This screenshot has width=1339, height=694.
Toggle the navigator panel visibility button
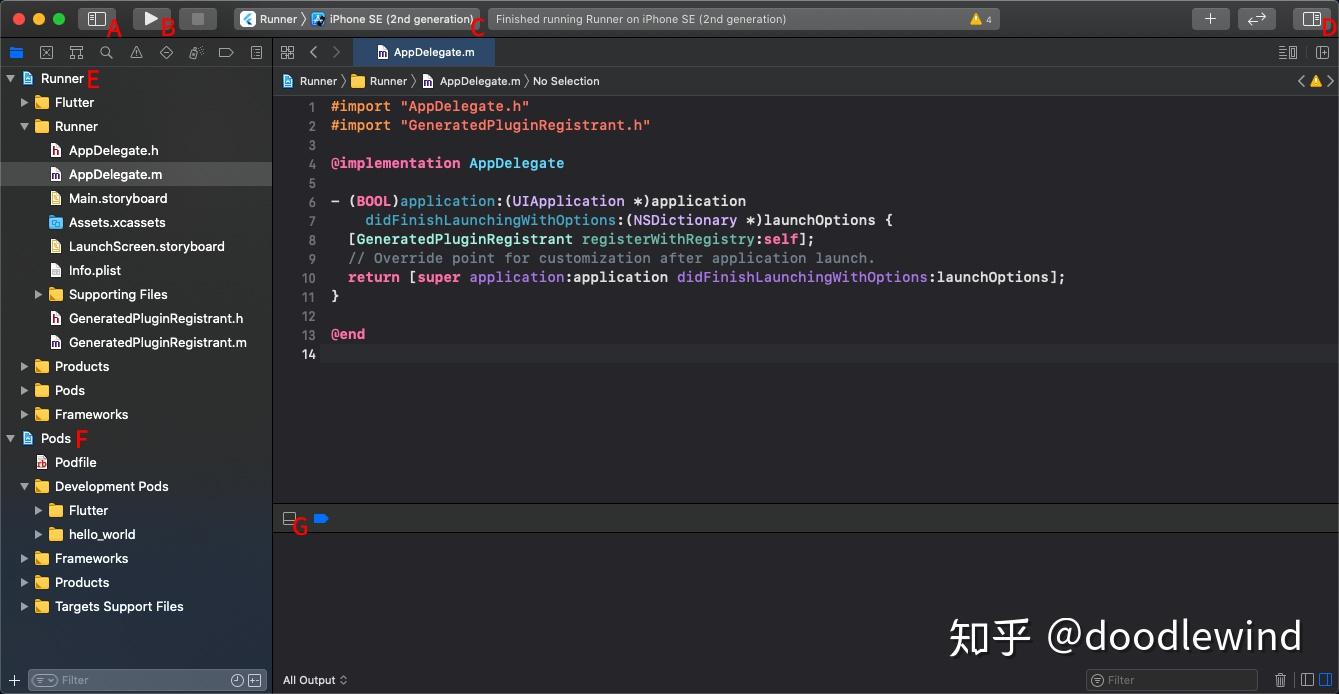[96, 19]
